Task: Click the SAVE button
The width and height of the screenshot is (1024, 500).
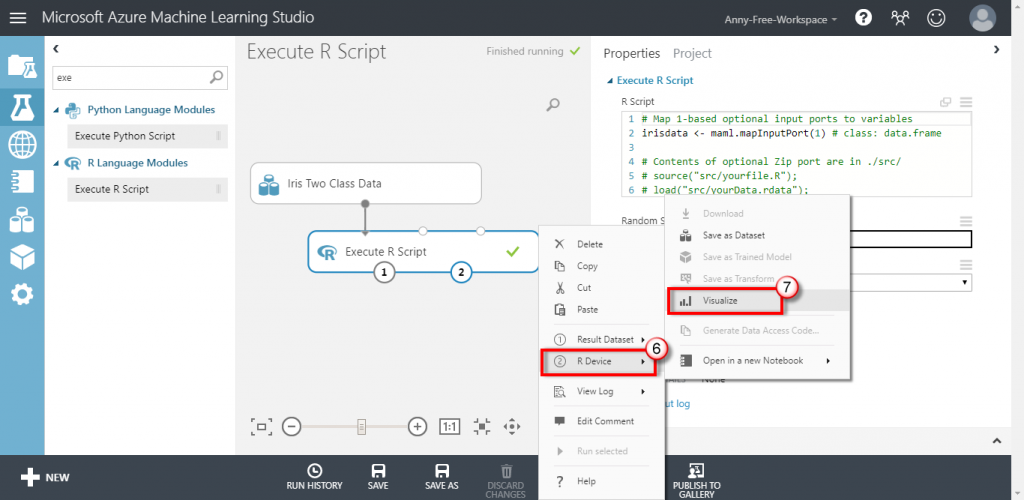Action: pyautogui.click(x=377, y=478)
